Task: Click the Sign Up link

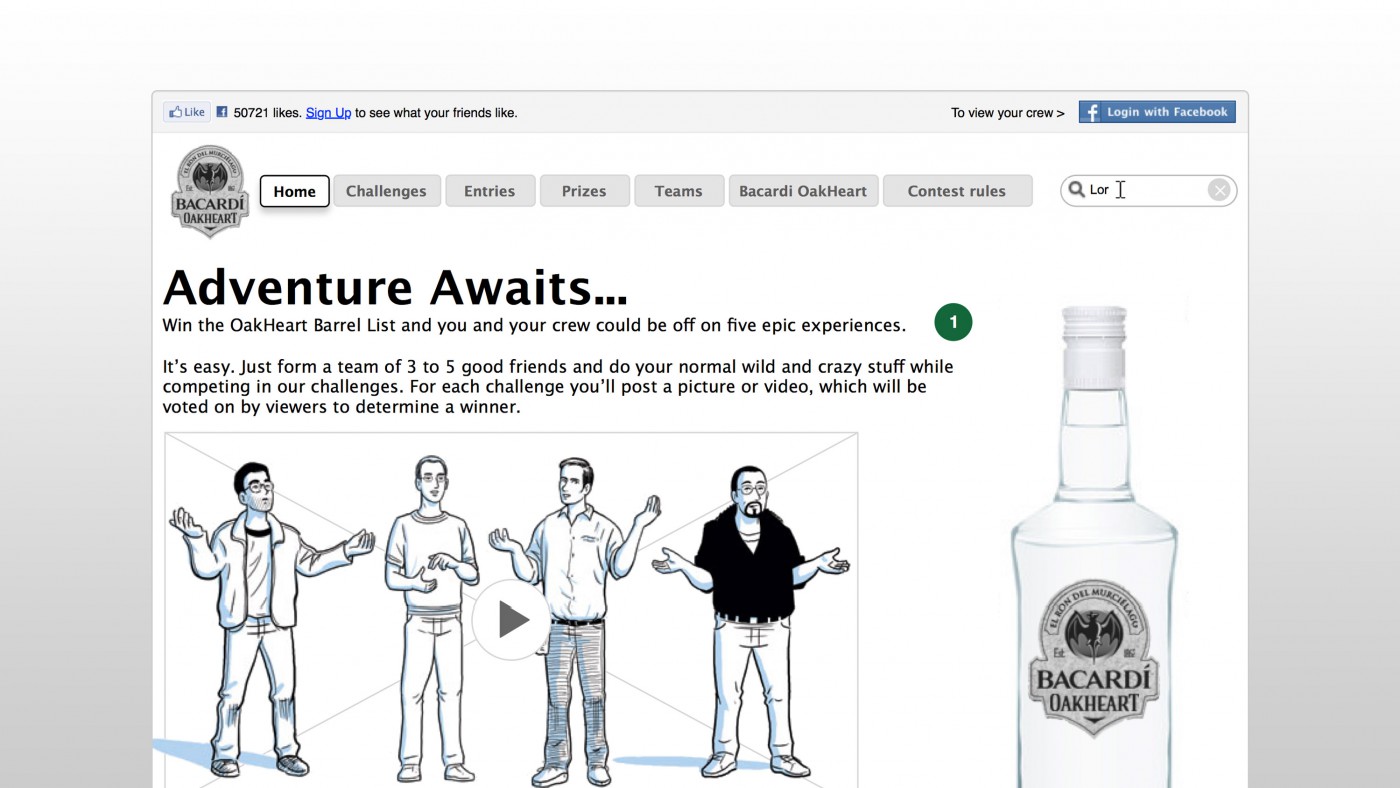Action: click(328, 113)
